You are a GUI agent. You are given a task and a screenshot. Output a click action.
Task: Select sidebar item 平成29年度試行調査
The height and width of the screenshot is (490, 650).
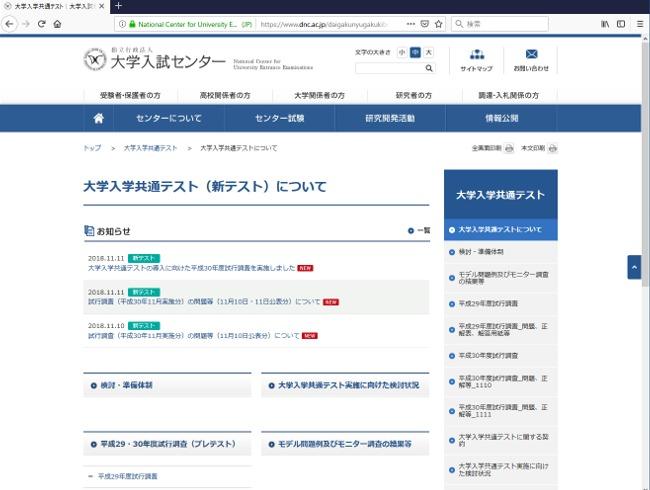501,304
